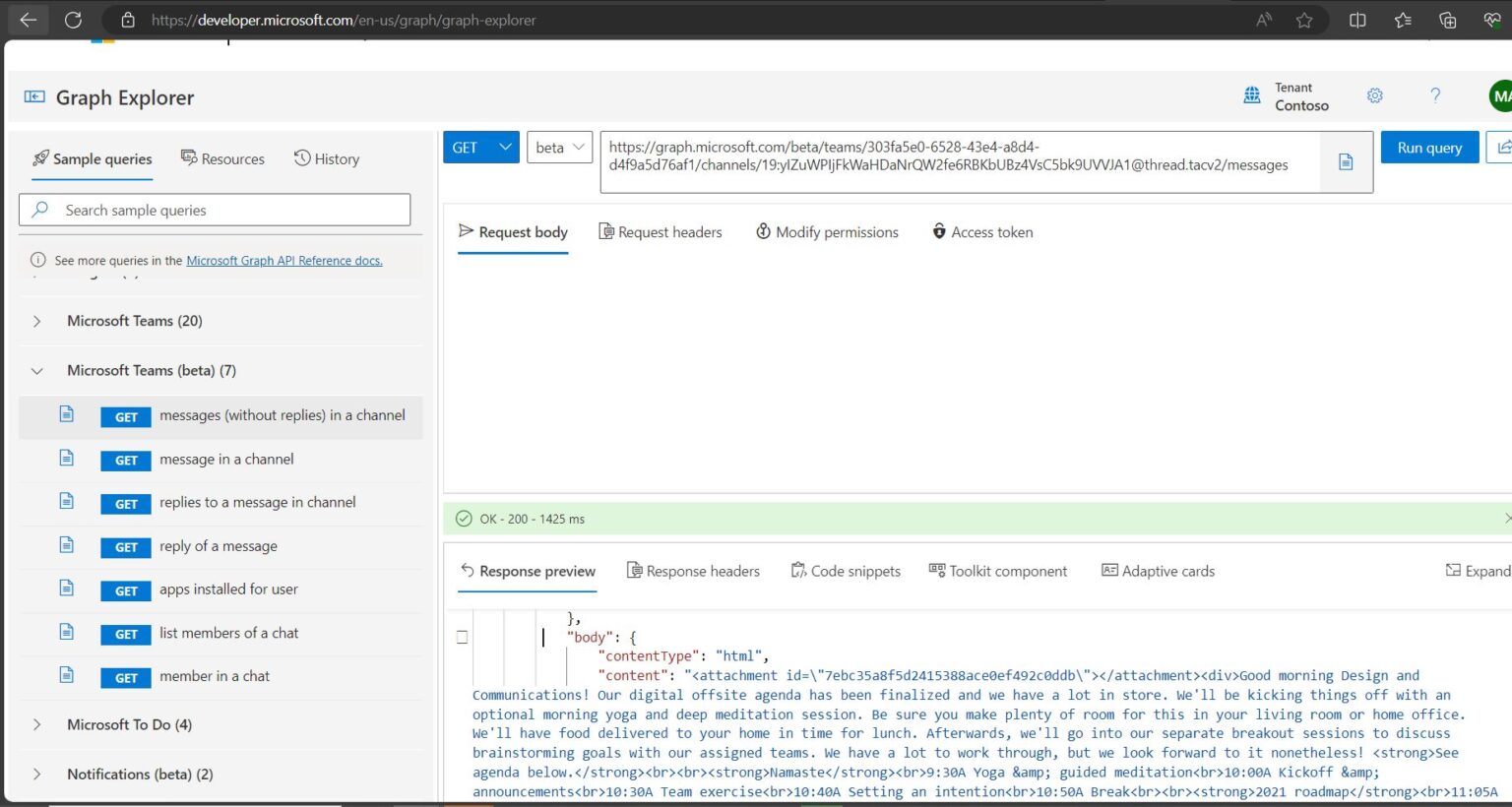Click the document icon inside query URL box
1512x807 pixels.
[1346, 161]
